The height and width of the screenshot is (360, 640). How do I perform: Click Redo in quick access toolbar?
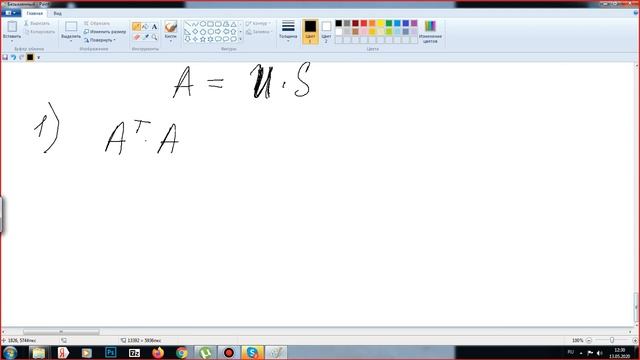pyautogui.click(x=22, y=58)
